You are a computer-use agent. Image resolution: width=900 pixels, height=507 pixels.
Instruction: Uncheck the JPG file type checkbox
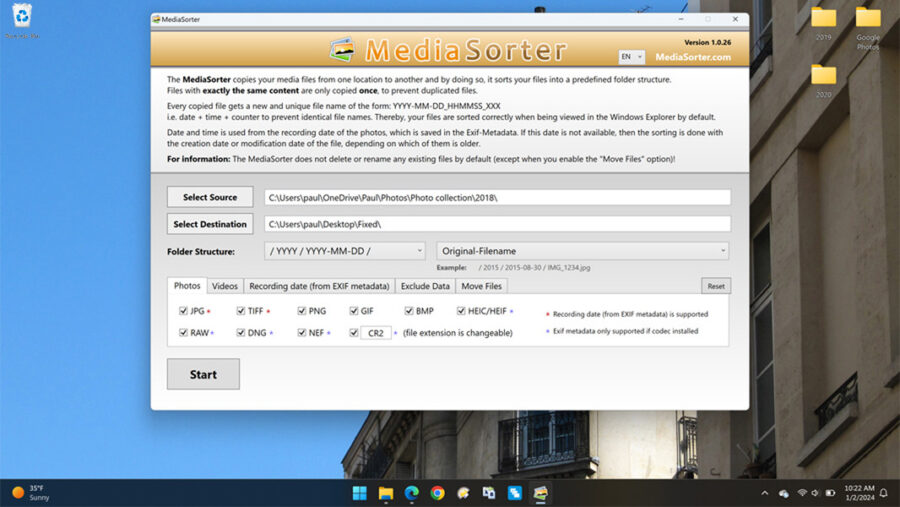point(183,311)
